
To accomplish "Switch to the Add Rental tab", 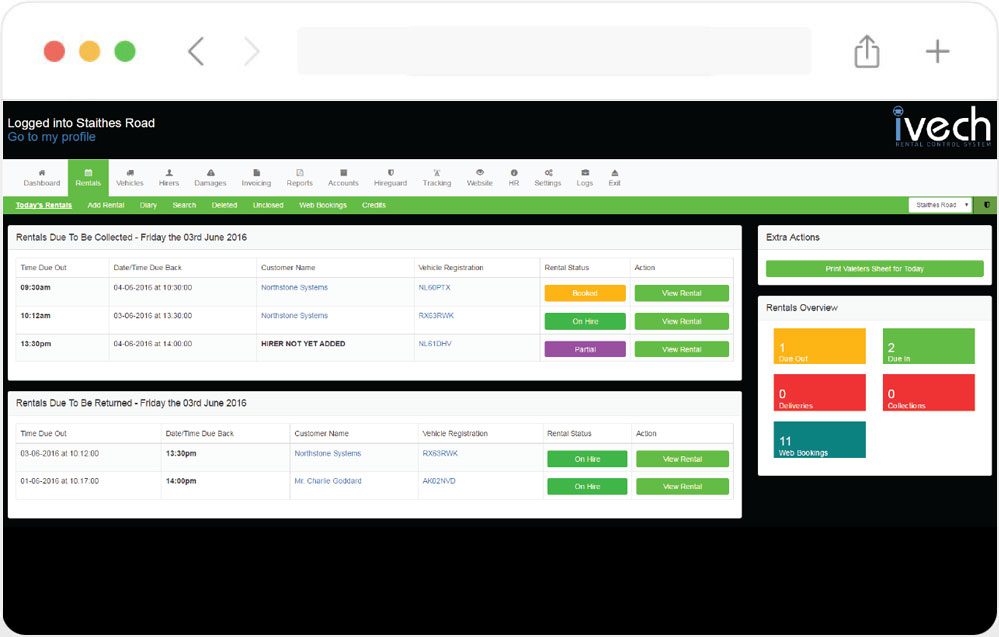I will [x=106, y=205].
